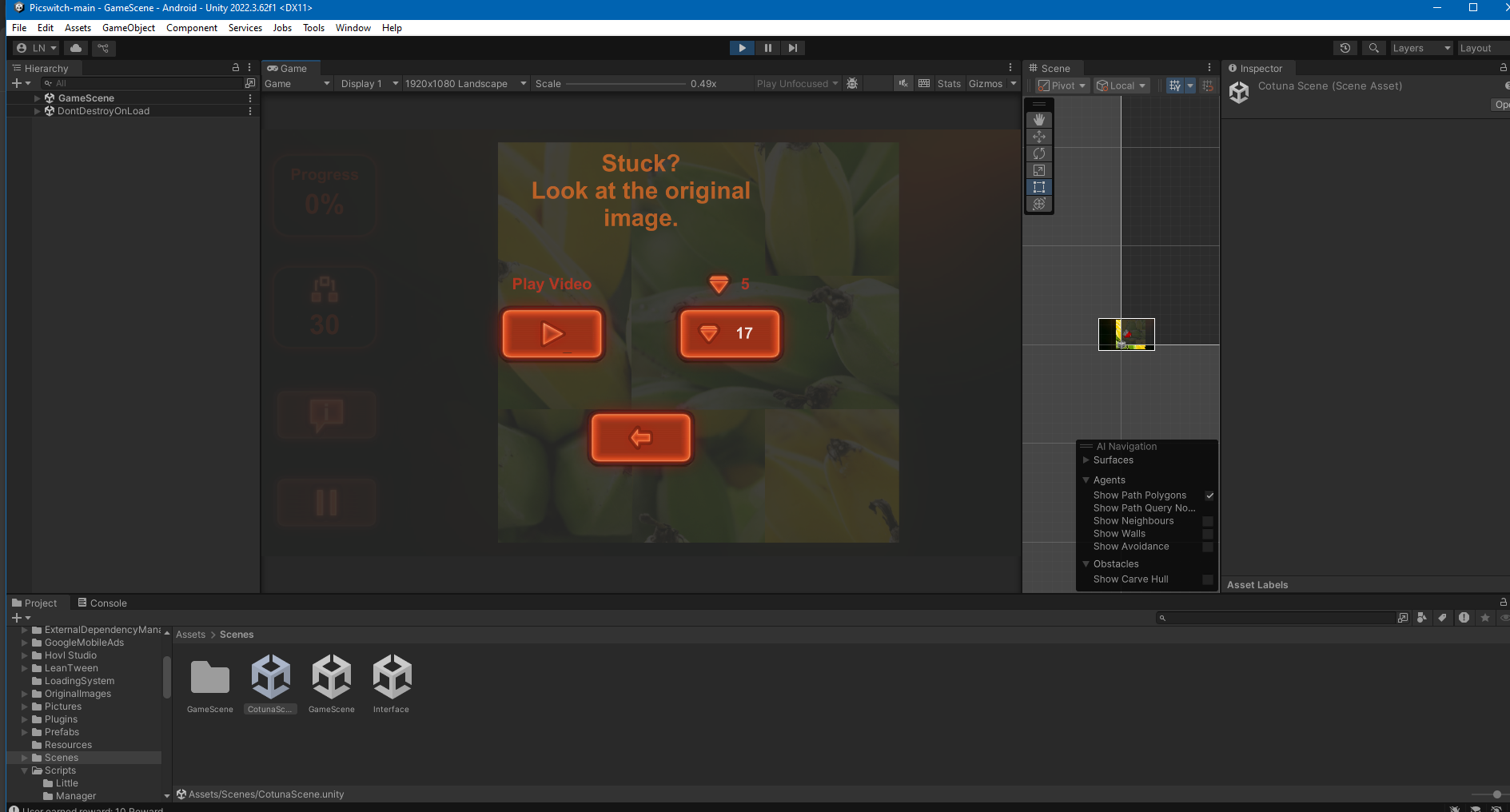Enable Show Carve Hull checkbox
1510x812 pixels.
click(x=1208, y=579)
